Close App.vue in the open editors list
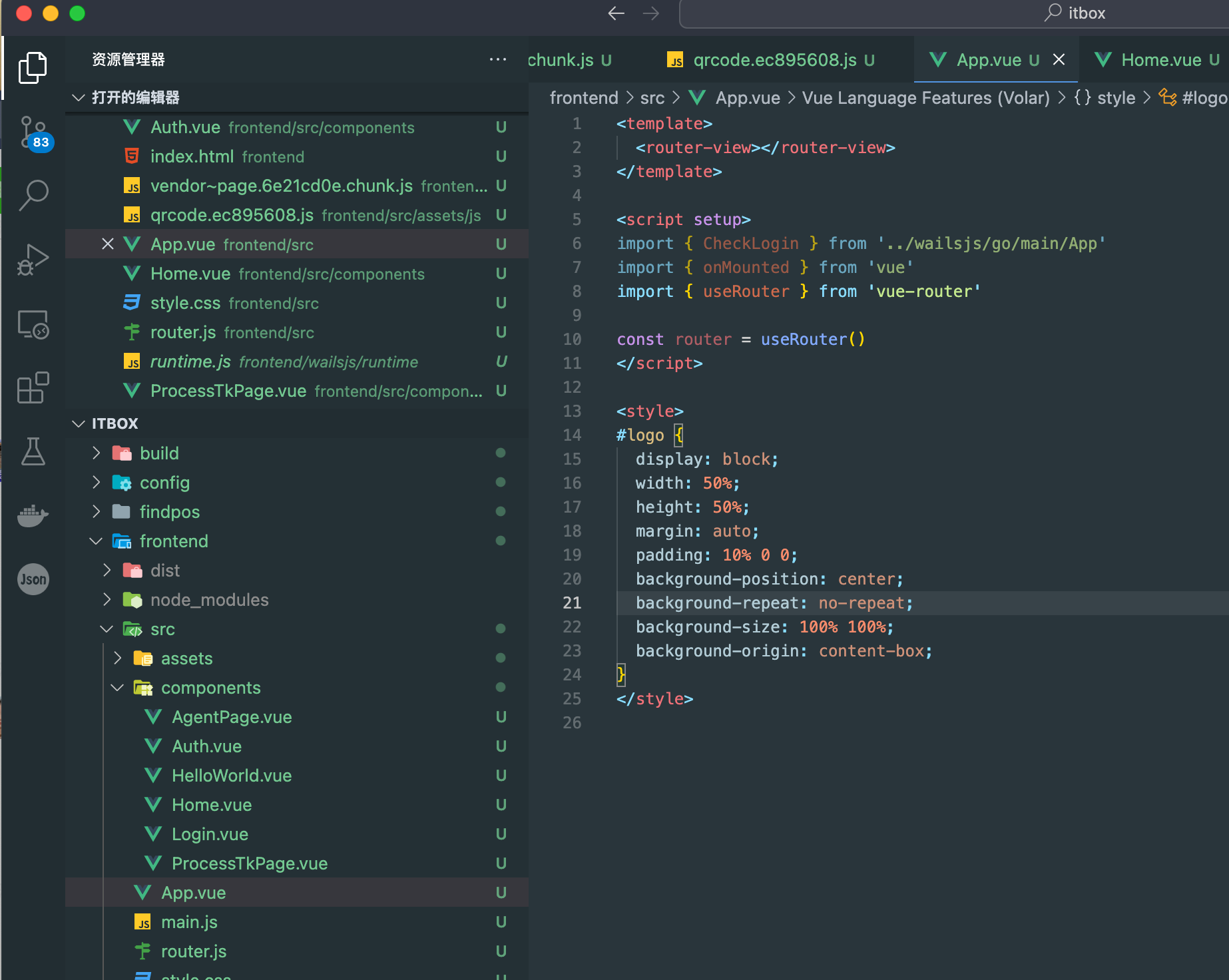The height and width of the screenshot is (980, 1229). point(109,244)
